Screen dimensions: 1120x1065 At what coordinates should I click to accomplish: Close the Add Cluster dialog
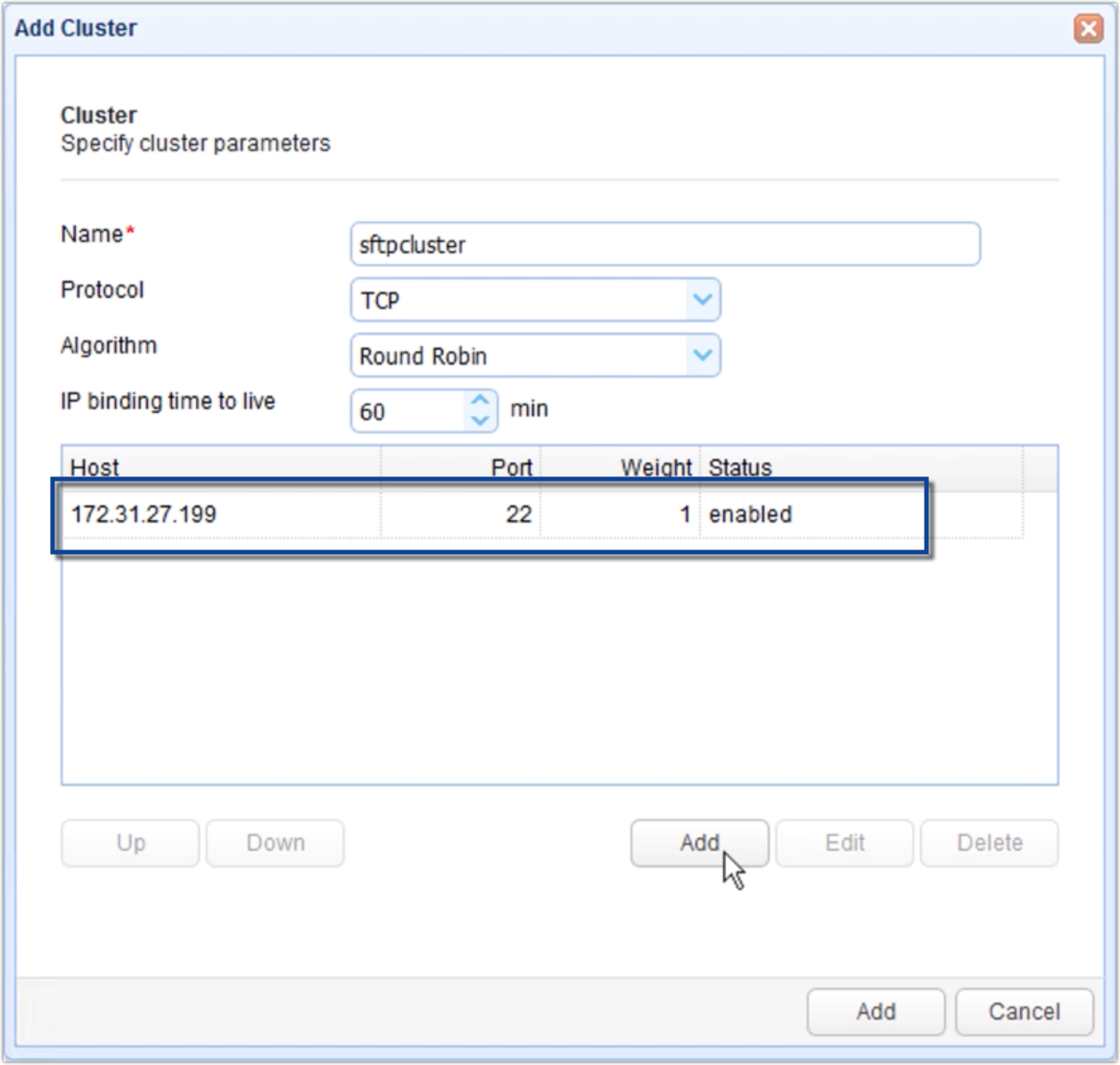pos(1090,27)
